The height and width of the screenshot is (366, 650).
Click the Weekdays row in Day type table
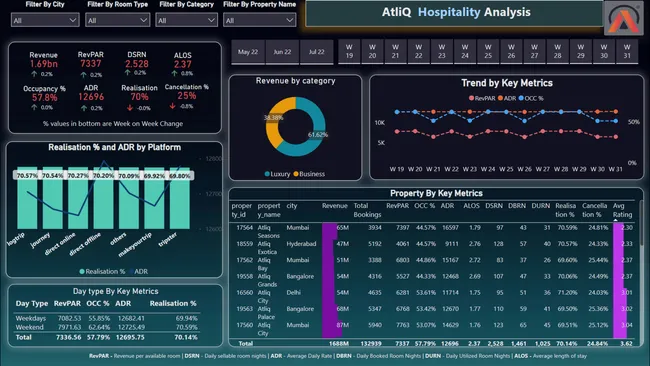click(x=107, y=318)
